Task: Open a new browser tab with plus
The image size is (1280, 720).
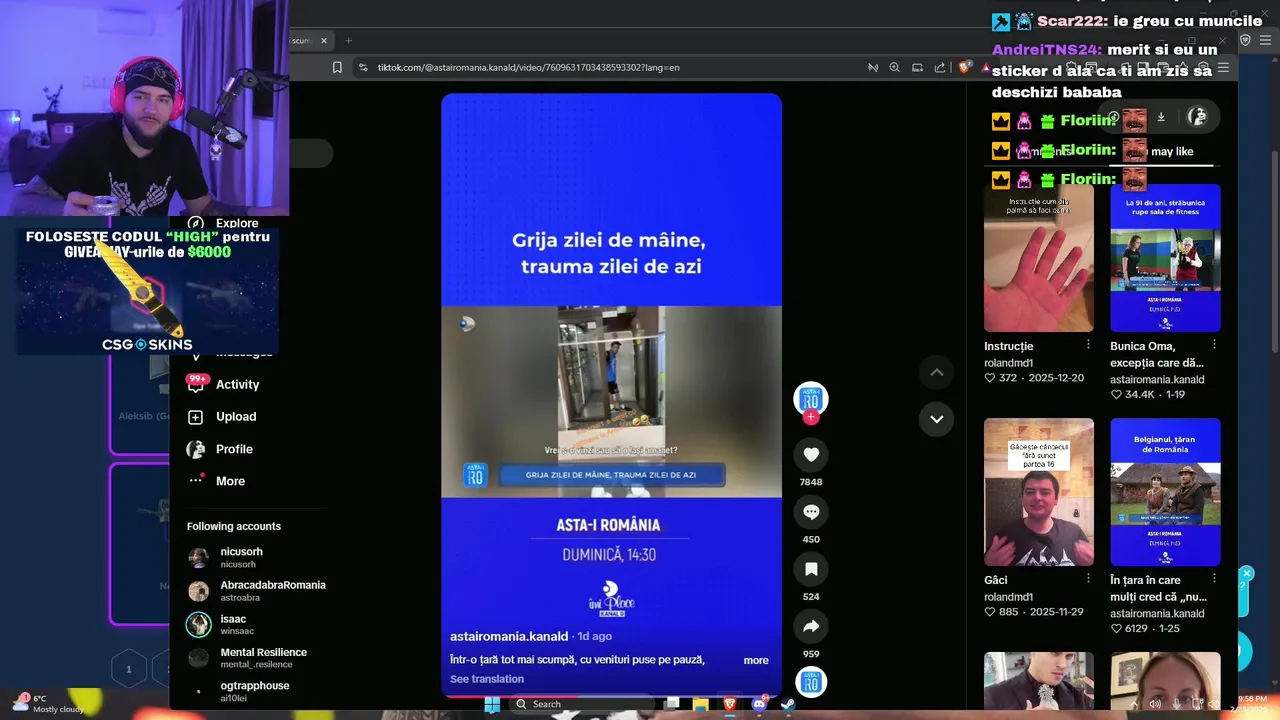Action: point(348,41)
